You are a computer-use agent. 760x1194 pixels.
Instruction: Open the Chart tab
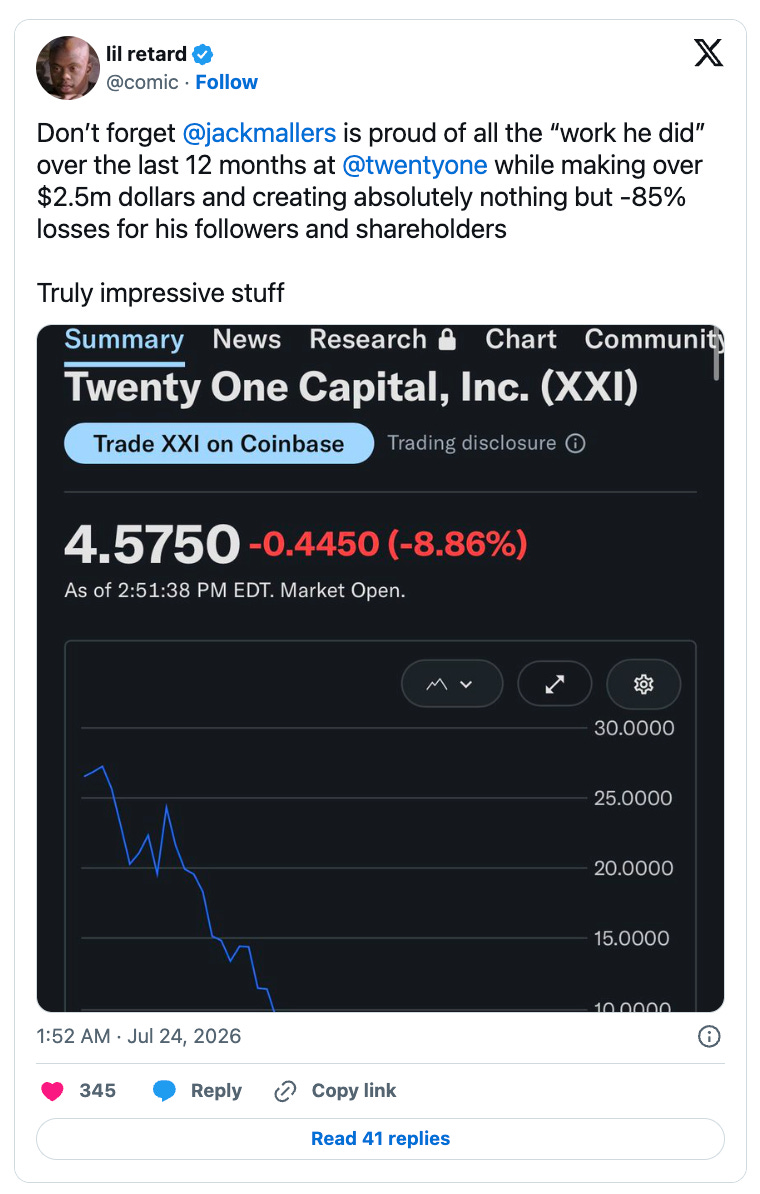521,340
